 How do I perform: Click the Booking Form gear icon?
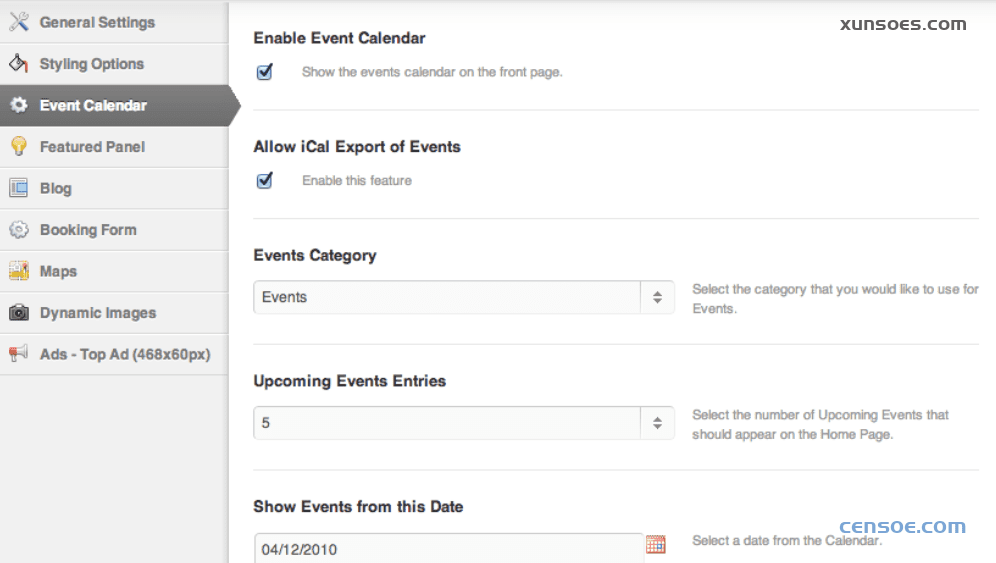click(x=19, y=230)
